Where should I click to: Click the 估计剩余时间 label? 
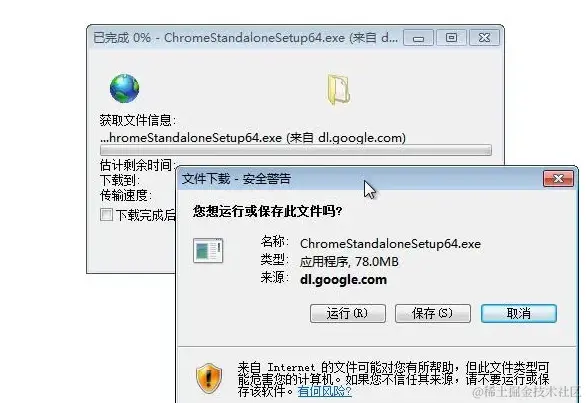[137, 165]
